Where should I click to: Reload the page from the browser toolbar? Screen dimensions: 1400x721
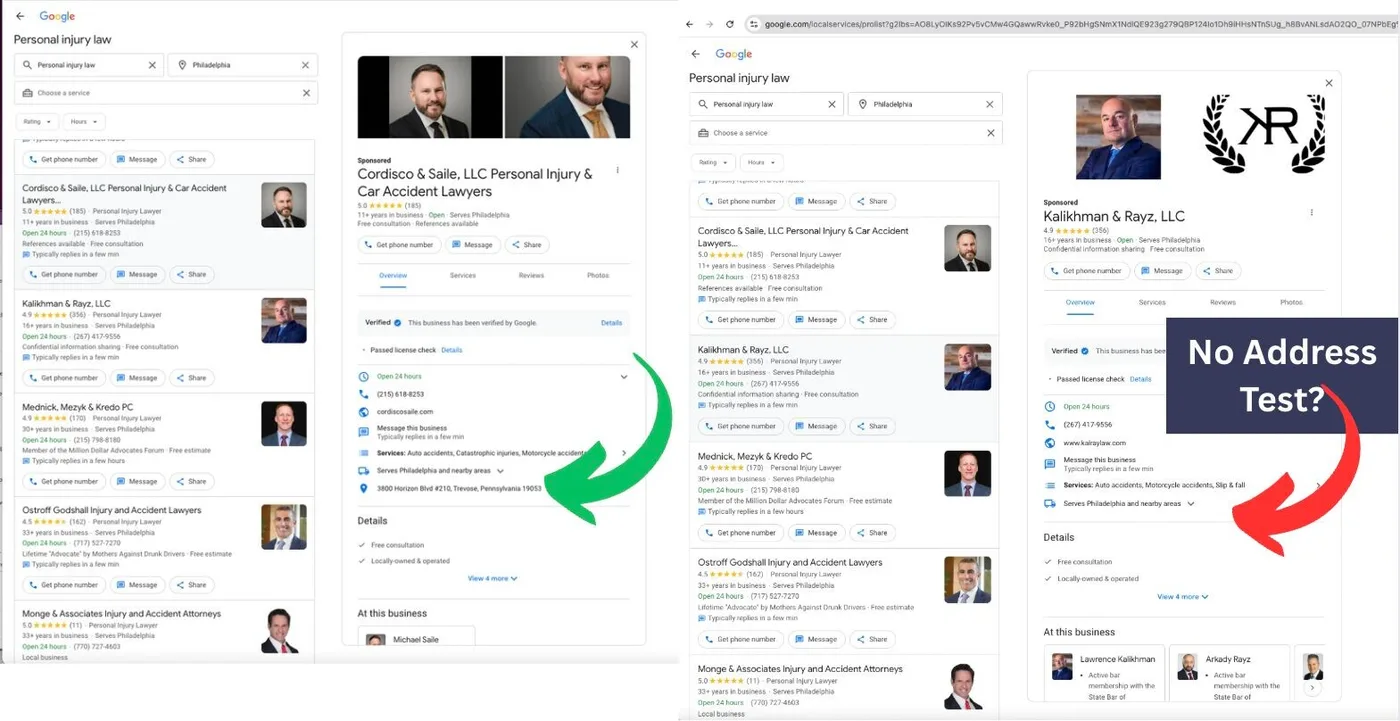(x=730, y=24)
